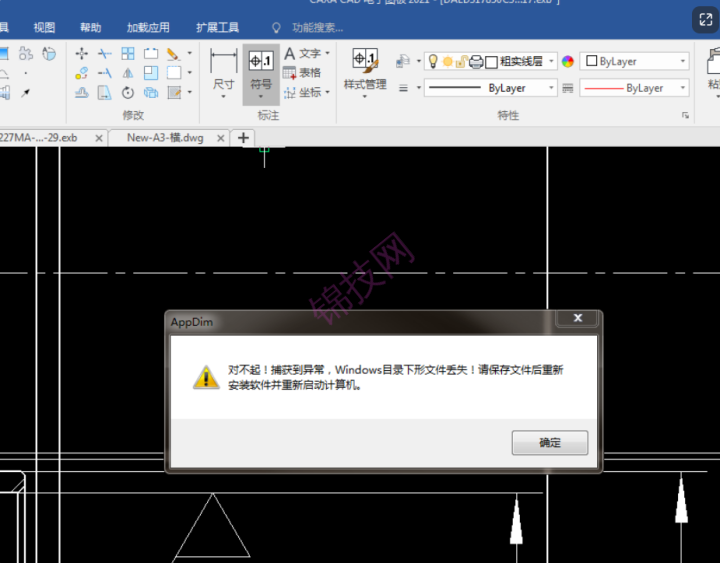Toggle layer padlock lock state
Image resolution: width=720 pixels, height=563 pixels.
(461, 61)
